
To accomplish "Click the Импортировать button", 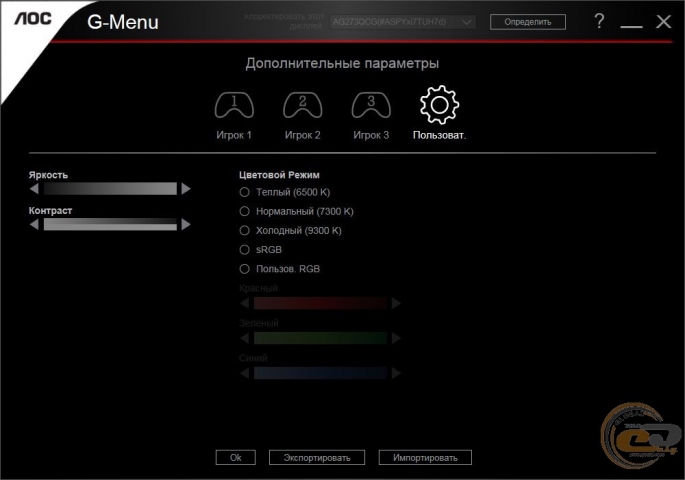I will (x=425, y=458).
